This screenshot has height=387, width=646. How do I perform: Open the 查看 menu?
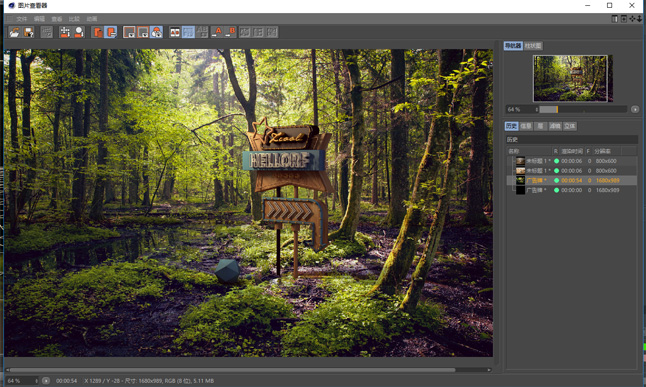(57, 19)
